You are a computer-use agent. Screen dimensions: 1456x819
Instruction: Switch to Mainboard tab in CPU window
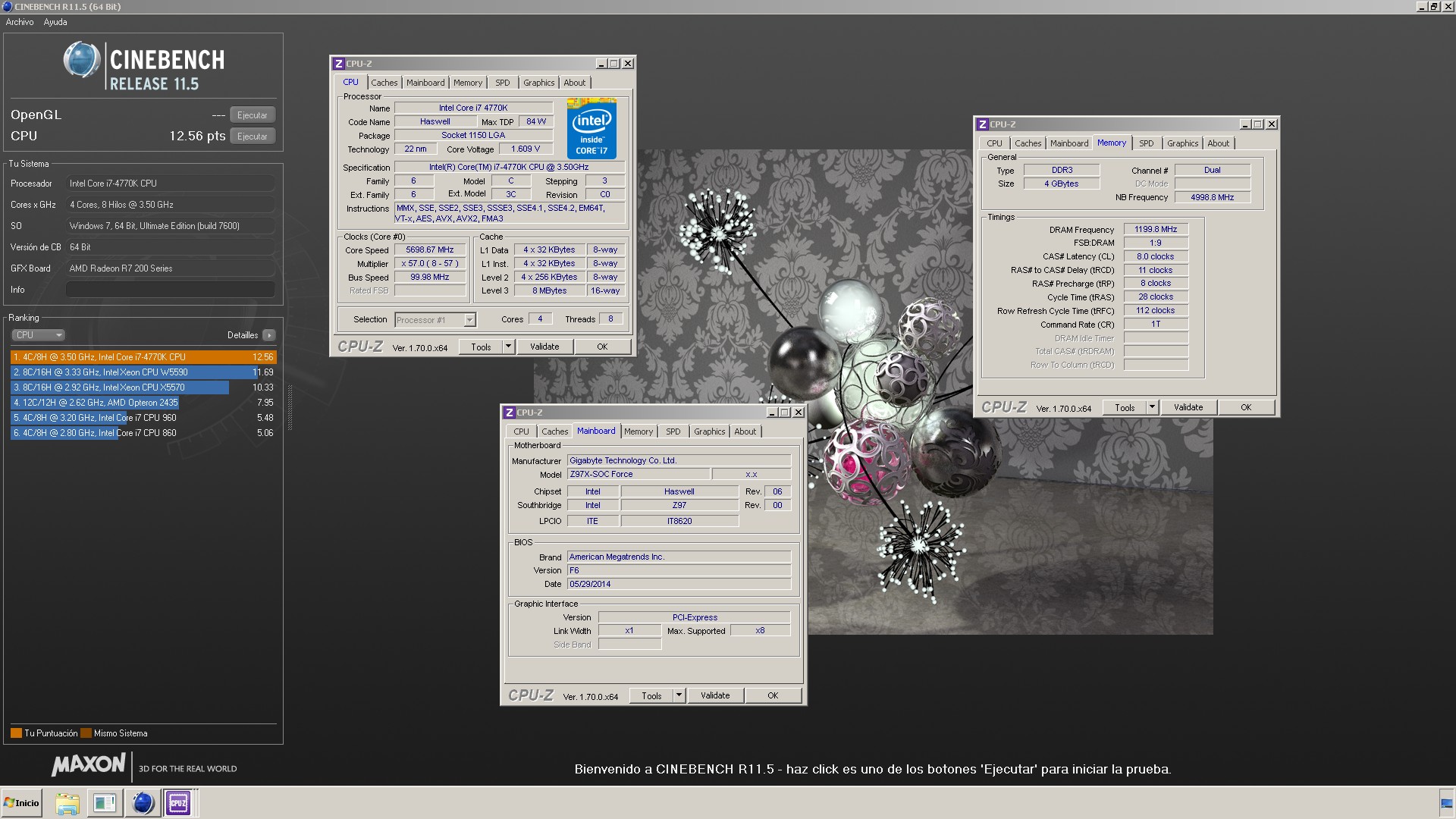coord(425,83)
